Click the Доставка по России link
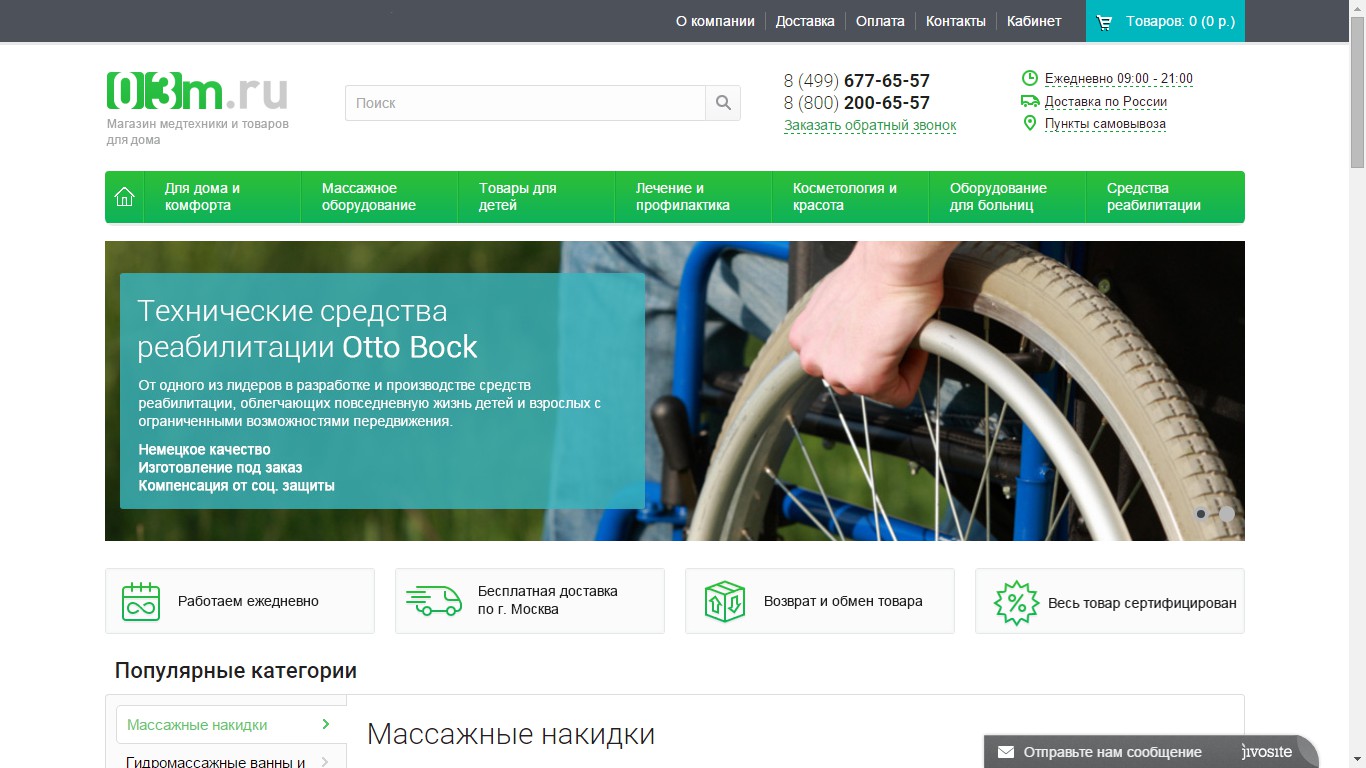The height and width of the screenshot is (768, 1366). [1106, 102]
